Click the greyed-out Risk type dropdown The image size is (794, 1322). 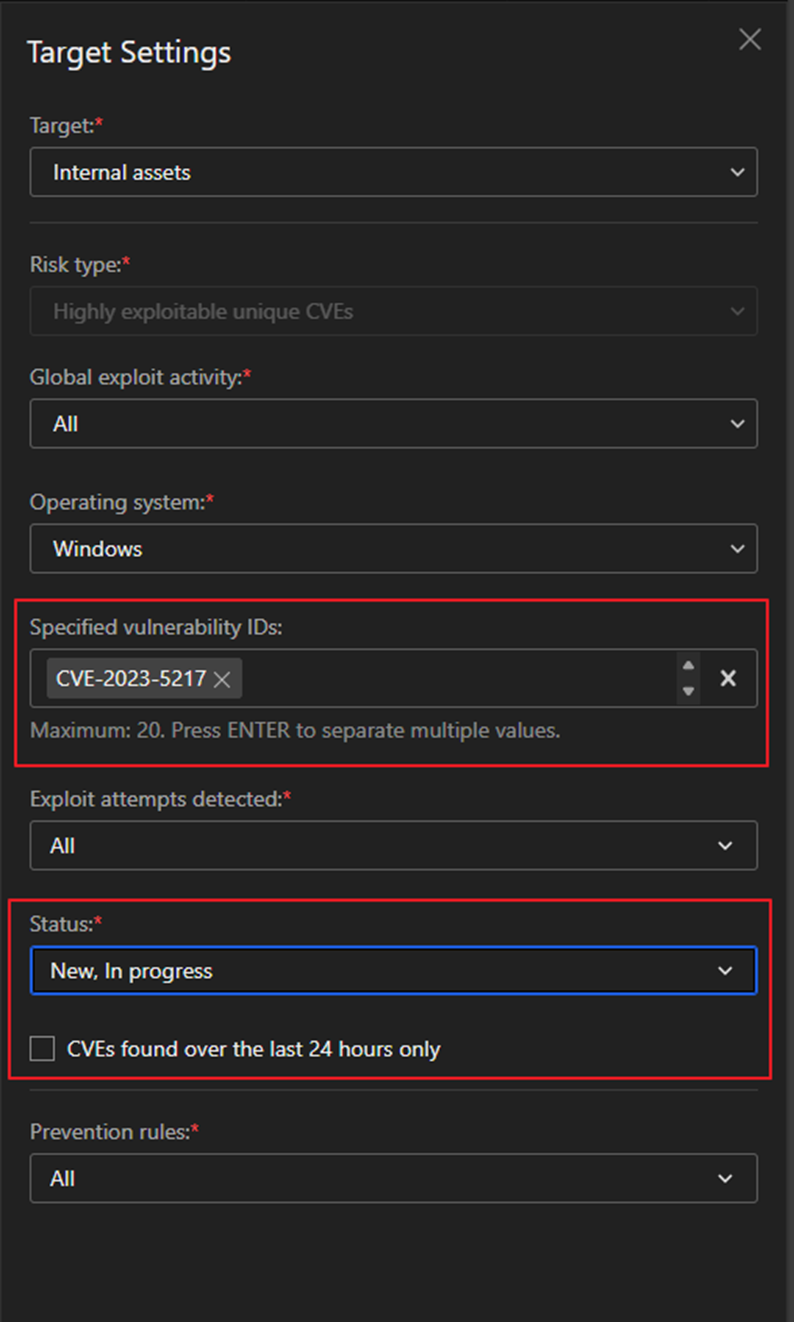392,312
